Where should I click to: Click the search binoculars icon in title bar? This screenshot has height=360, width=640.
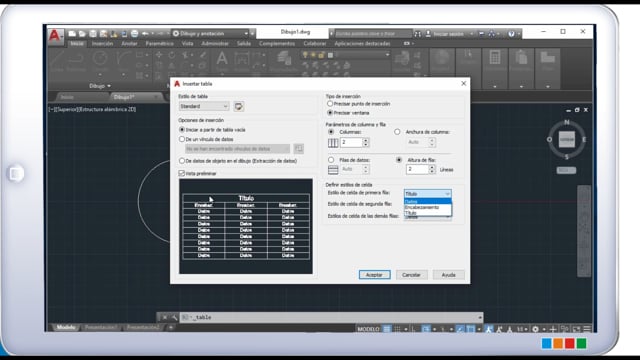click(x=418, y=34)
